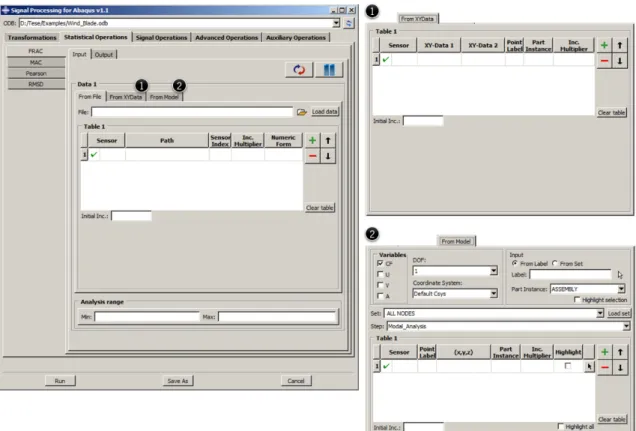Screen dimensions: 636x431
Task: Enable the Highlight all checkbox
Action: click(x=561, y=426)
